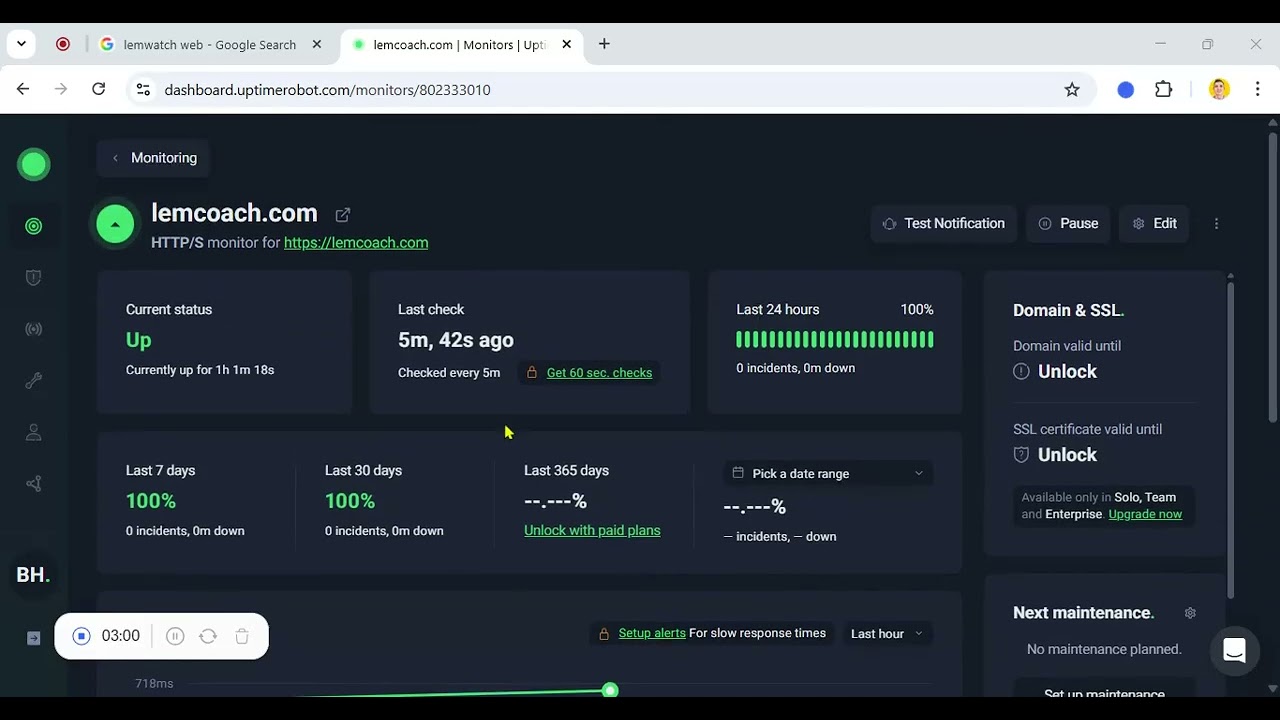Click the recording indicator in the tab strip
1280x720 pixels.
coord(63,44)
